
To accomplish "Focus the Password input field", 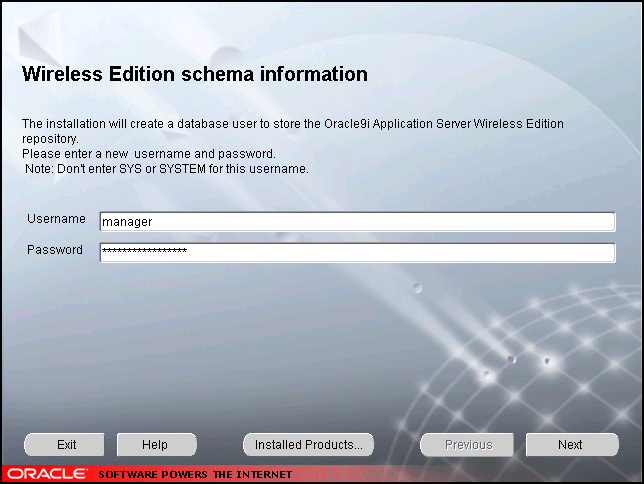I will point(357,252).
